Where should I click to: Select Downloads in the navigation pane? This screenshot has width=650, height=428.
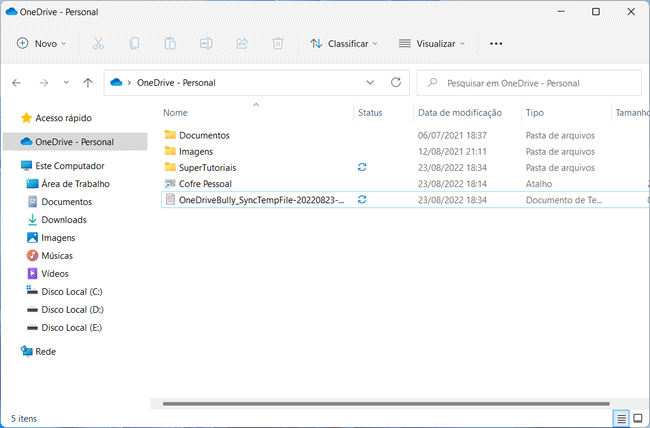click(63, 220)
